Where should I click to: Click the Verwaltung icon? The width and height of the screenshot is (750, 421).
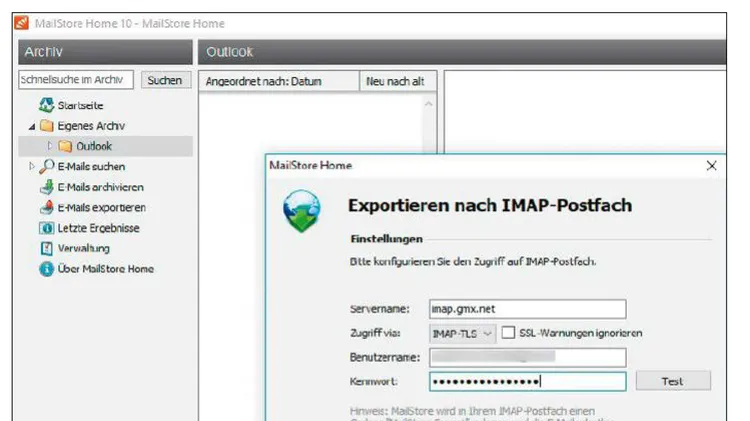(46, 248)
